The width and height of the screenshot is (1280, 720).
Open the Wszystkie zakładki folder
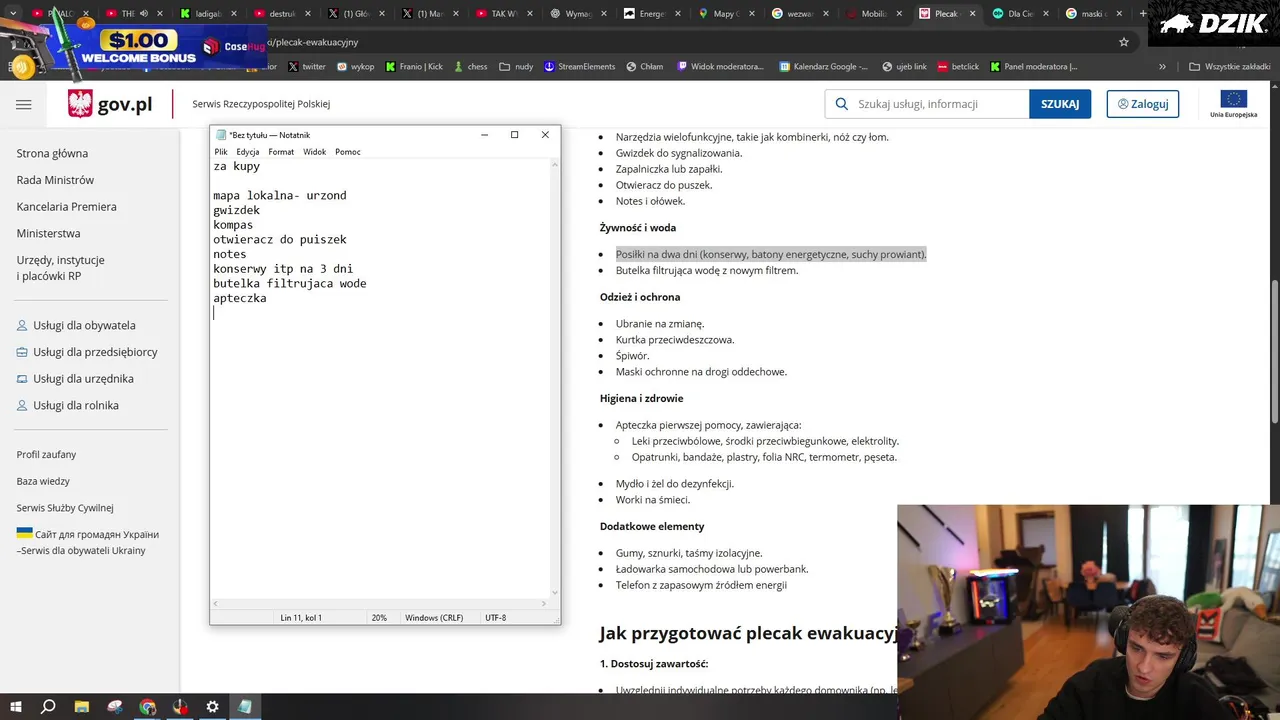pos(1230,66)
